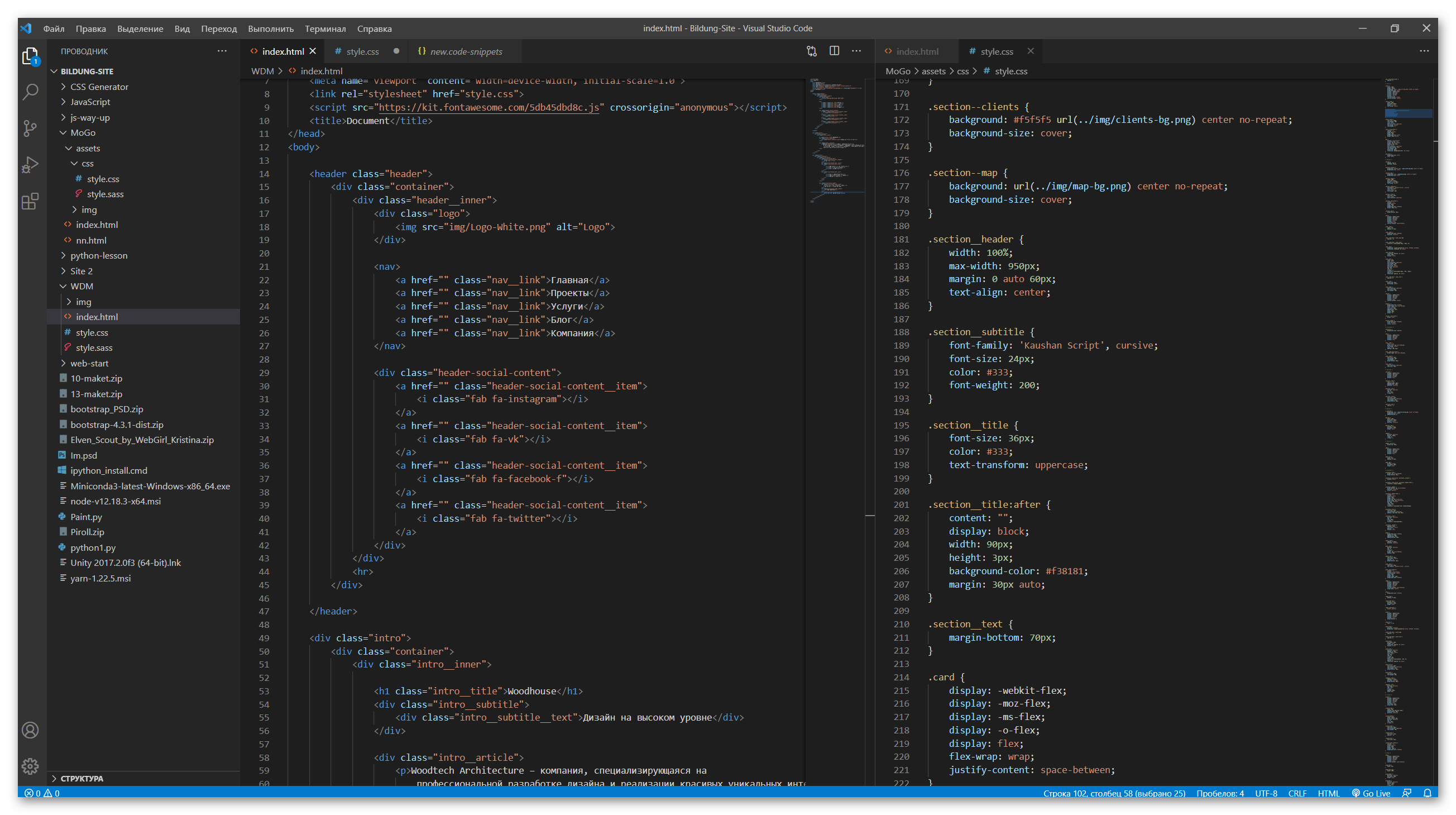Click the feedback icon in status bar

pyautogui.click(x=1407, y=793)
